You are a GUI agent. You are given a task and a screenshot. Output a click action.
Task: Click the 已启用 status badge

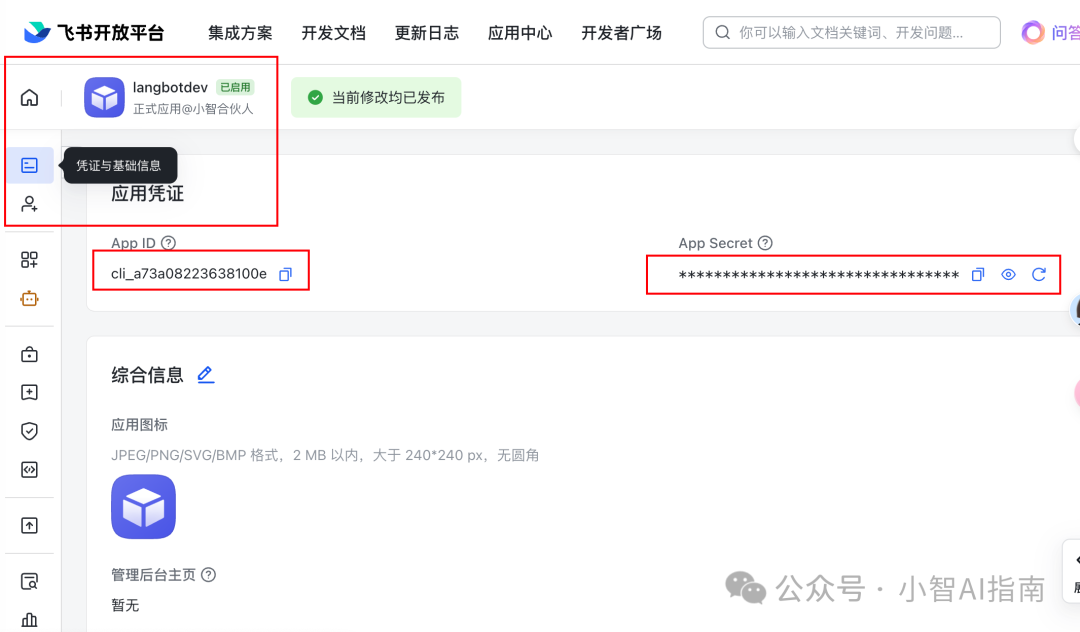pos(236,87)
